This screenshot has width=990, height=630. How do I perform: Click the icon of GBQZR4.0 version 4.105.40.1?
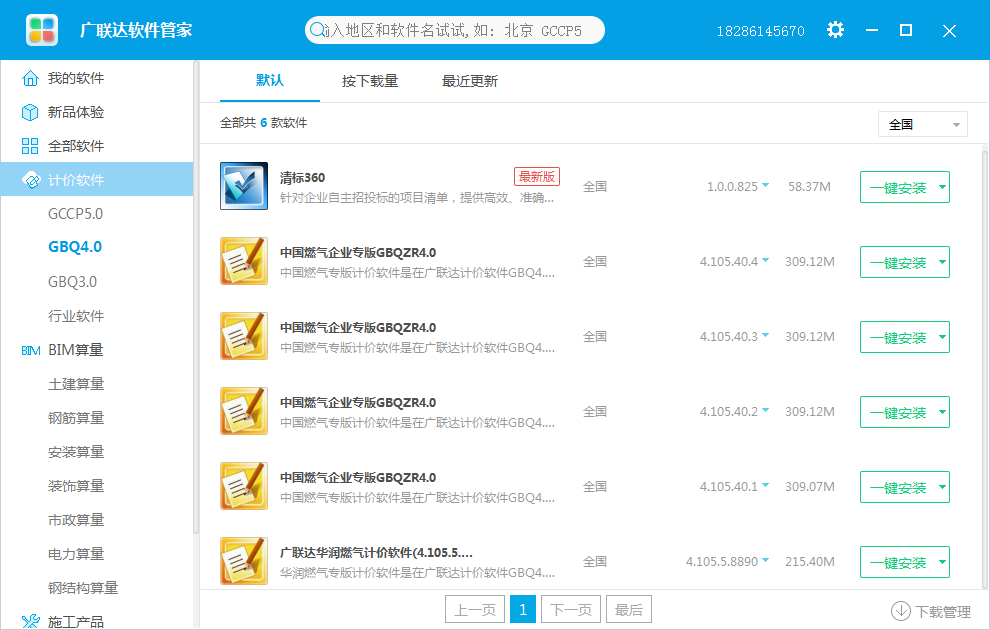tap(244, 486)
